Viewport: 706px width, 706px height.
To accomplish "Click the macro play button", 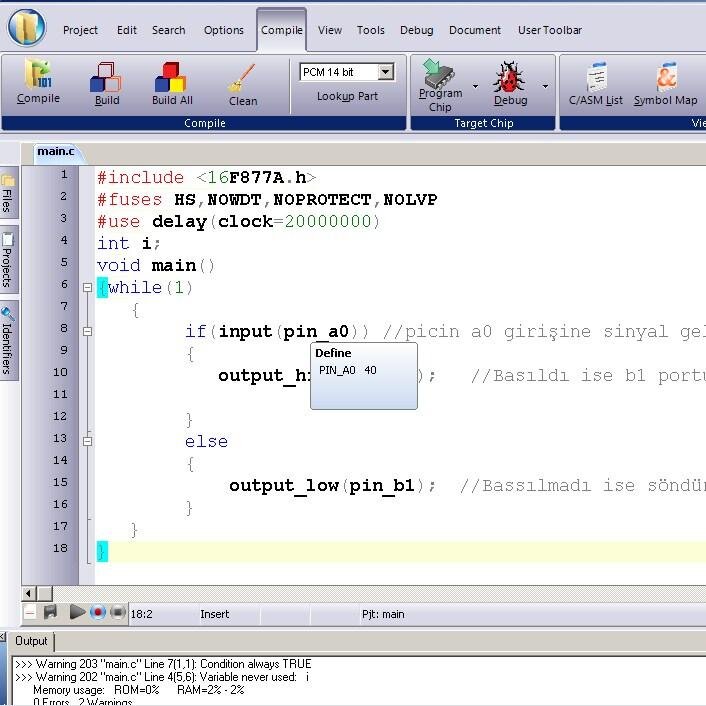I will click(77, 612).
